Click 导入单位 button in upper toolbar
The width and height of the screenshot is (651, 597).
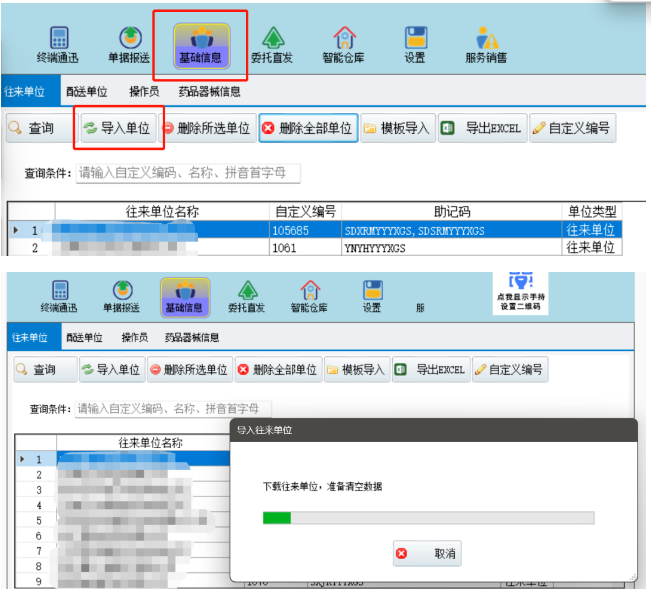(118, 128)
